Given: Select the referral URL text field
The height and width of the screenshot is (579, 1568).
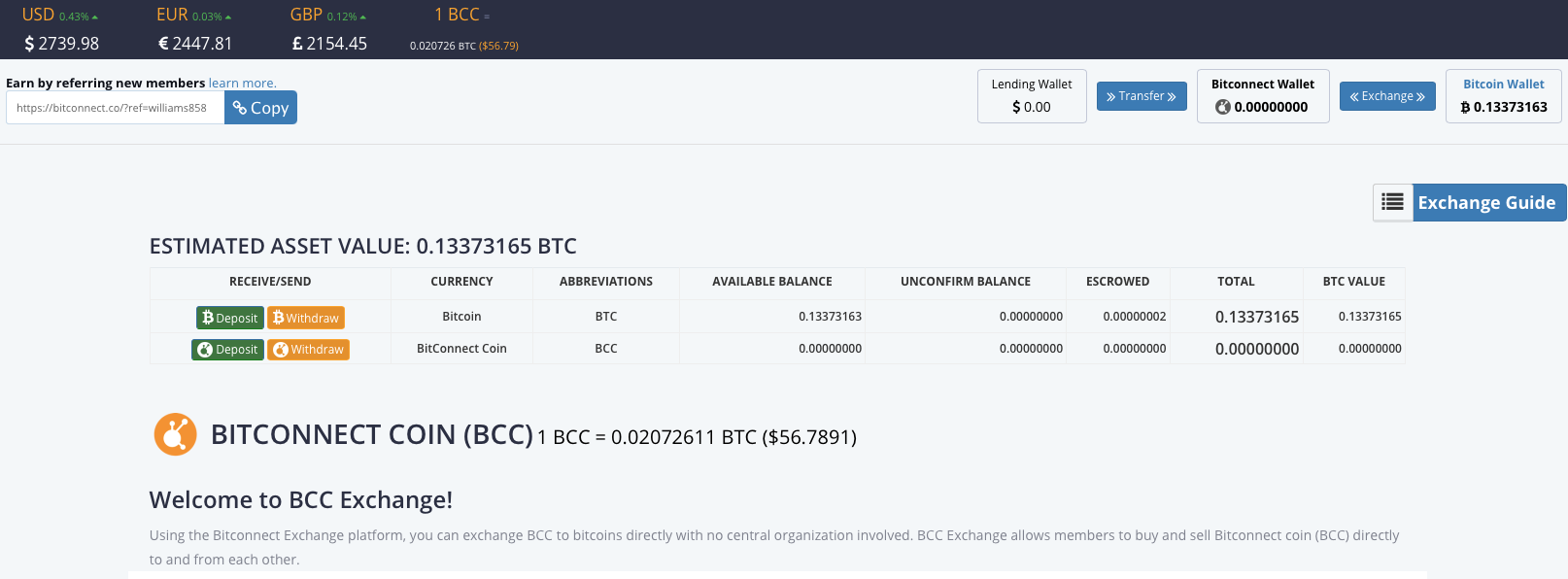Looking at the screenshot, I should (115, 108).
